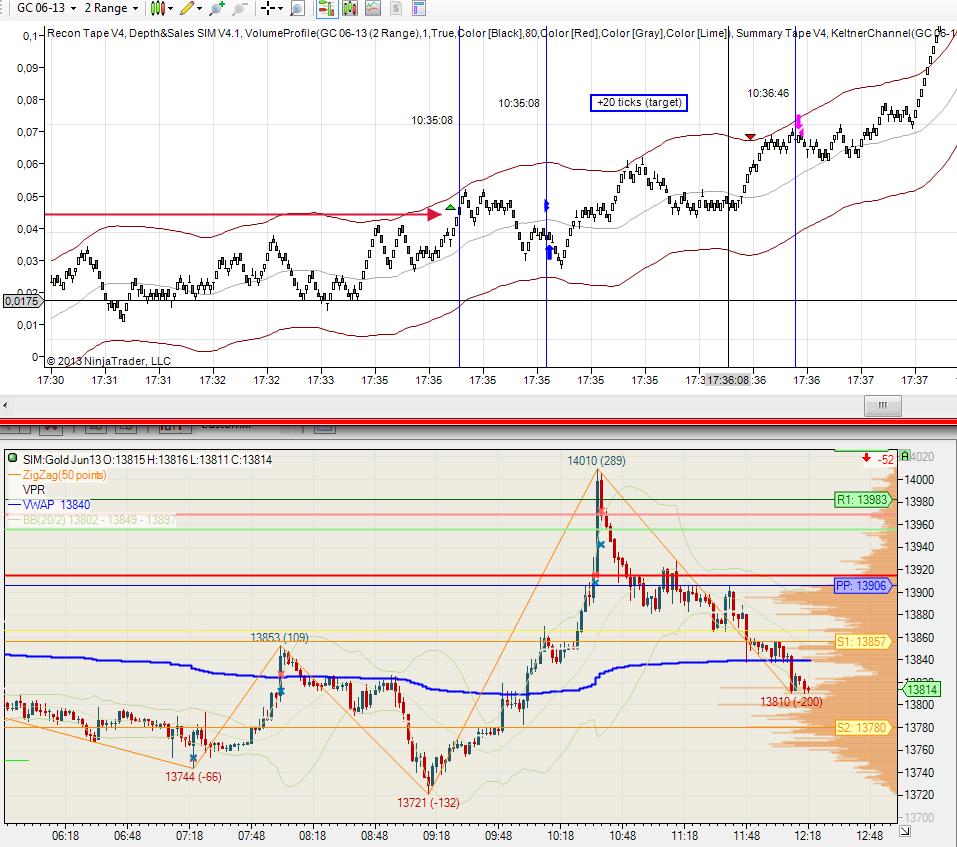Click the Strategies dollar icon
Screen dimensions: 957x847
point(396,8)
